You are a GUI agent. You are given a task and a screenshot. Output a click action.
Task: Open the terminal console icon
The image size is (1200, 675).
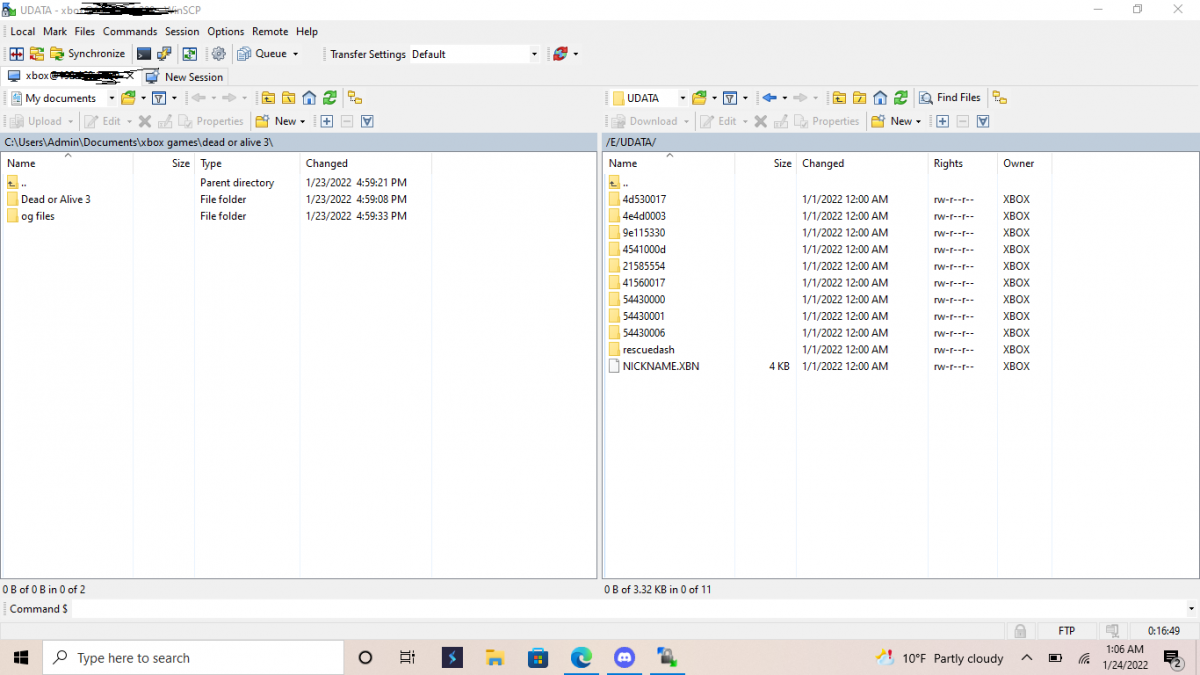[144, 54]
